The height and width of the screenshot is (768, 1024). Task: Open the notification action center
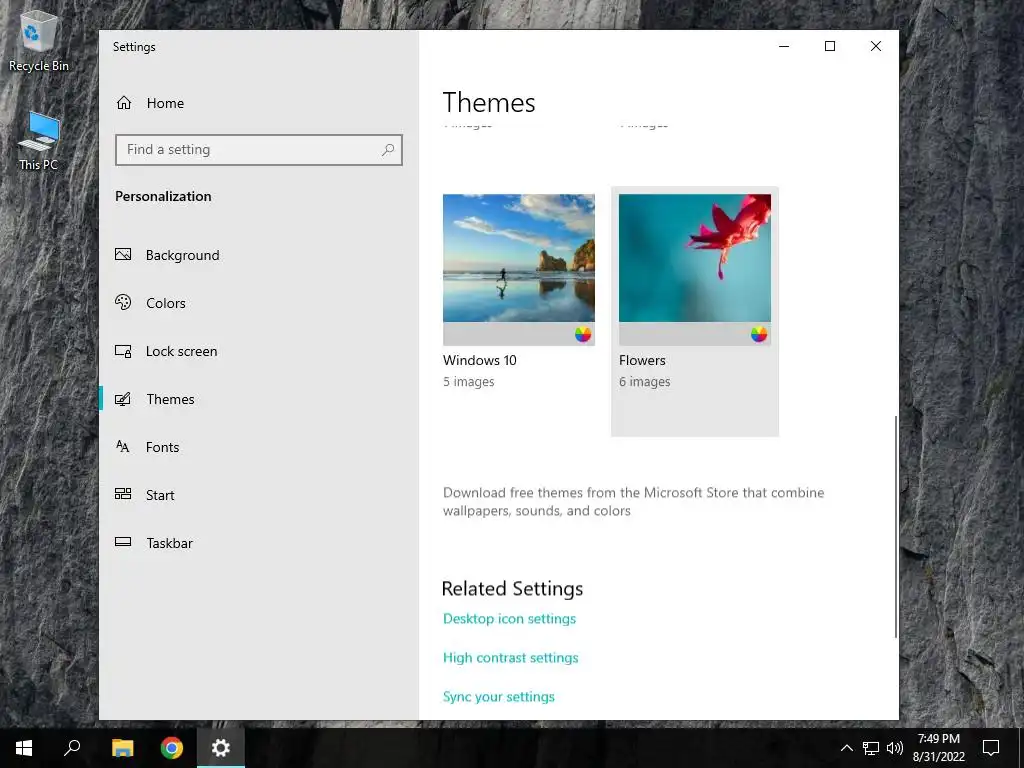pos(991,748)
